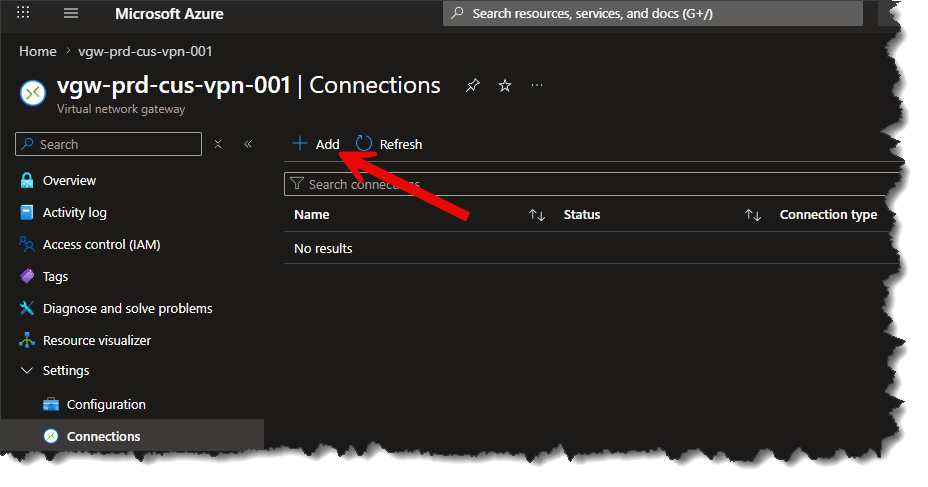Click the Diagnose wrench icon

pos(27,308)
